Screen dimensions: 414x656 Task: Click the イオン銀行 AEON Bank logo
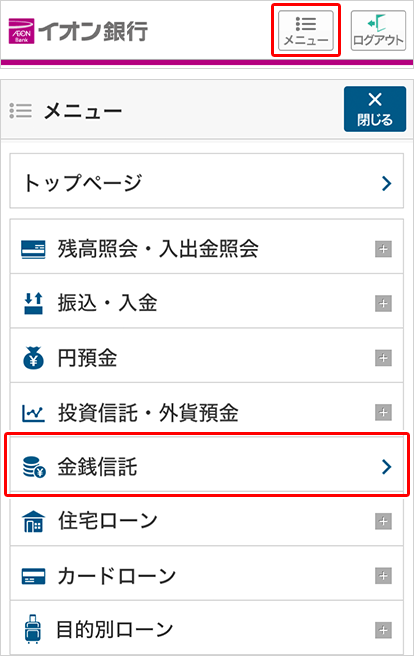tap(78, 31)
